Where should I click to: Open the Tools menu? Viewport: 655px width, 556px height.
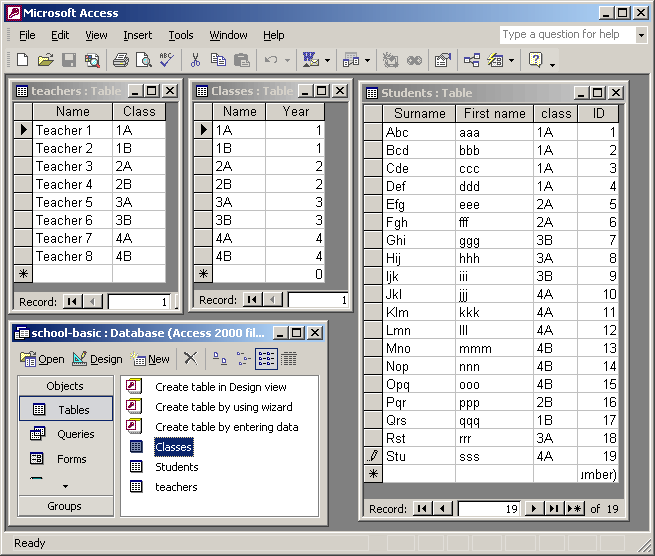[180, 35]
